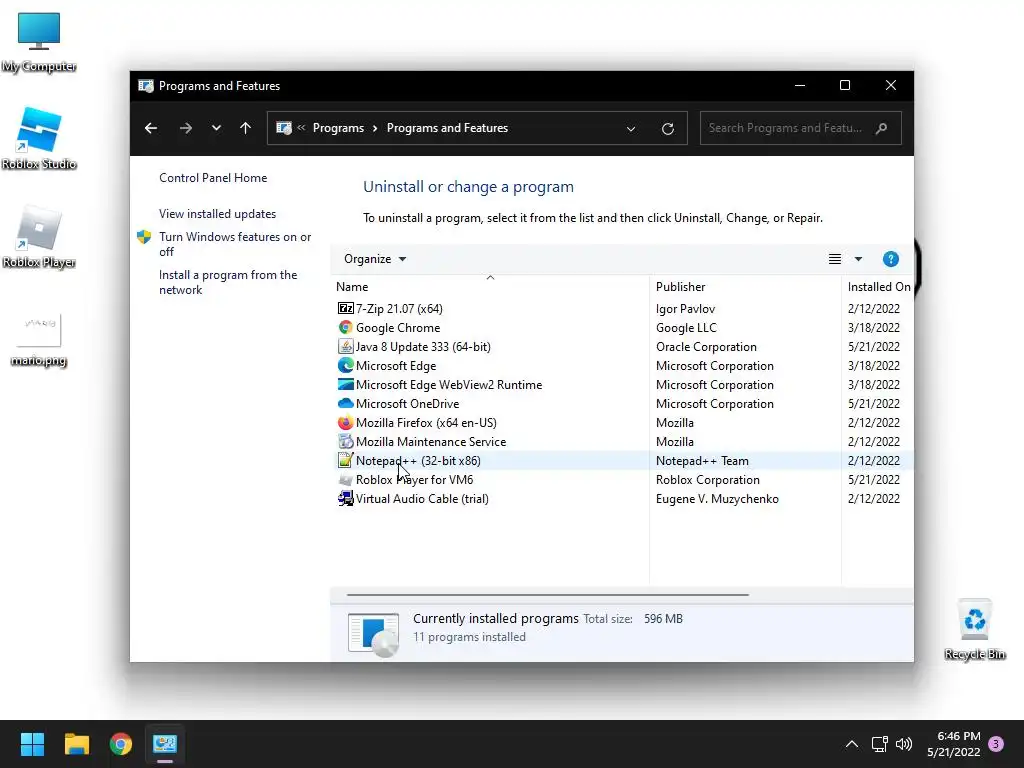Change view using the view layout icon
This screenshot has width=1024, height=768.
click(835, 259)
